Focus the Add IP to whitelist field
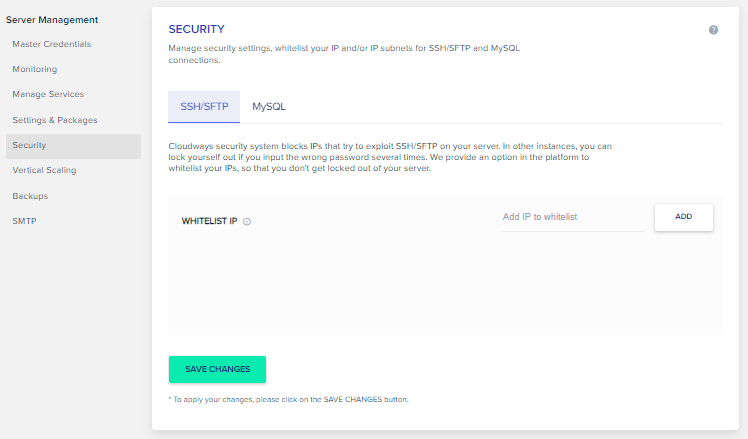The width and height of the screenshot is (748, 439). coord(573,218)
